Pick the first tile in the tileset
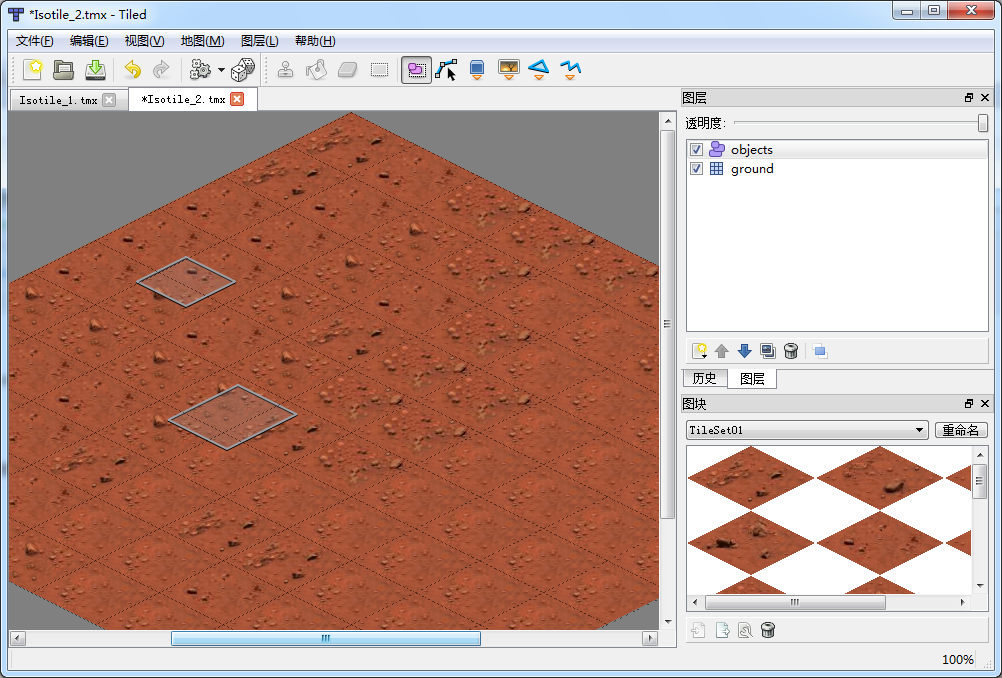Viewport: 1002px width, 678px height. pos(751,477)
